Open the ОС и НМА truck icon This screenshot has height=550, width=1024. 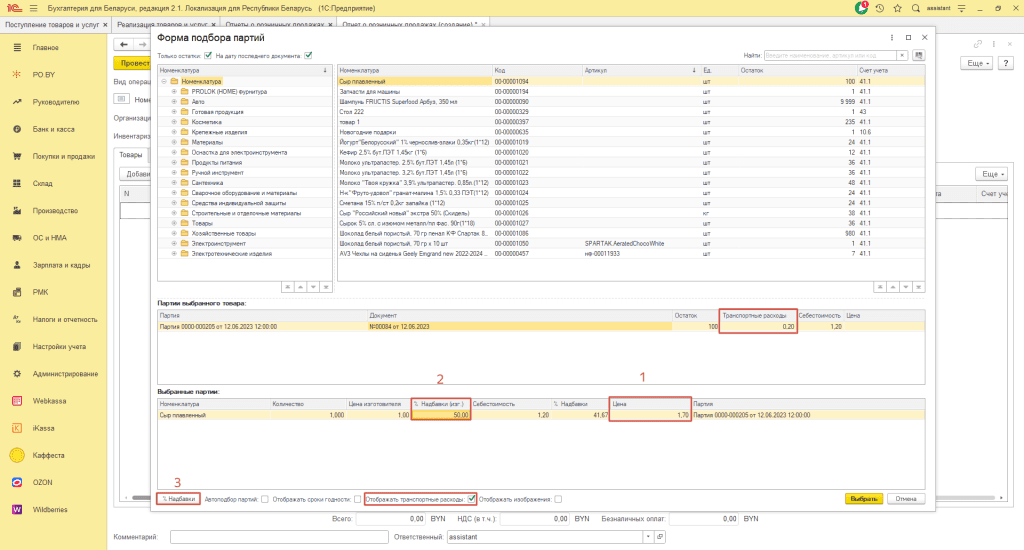[x=17, y=238]
